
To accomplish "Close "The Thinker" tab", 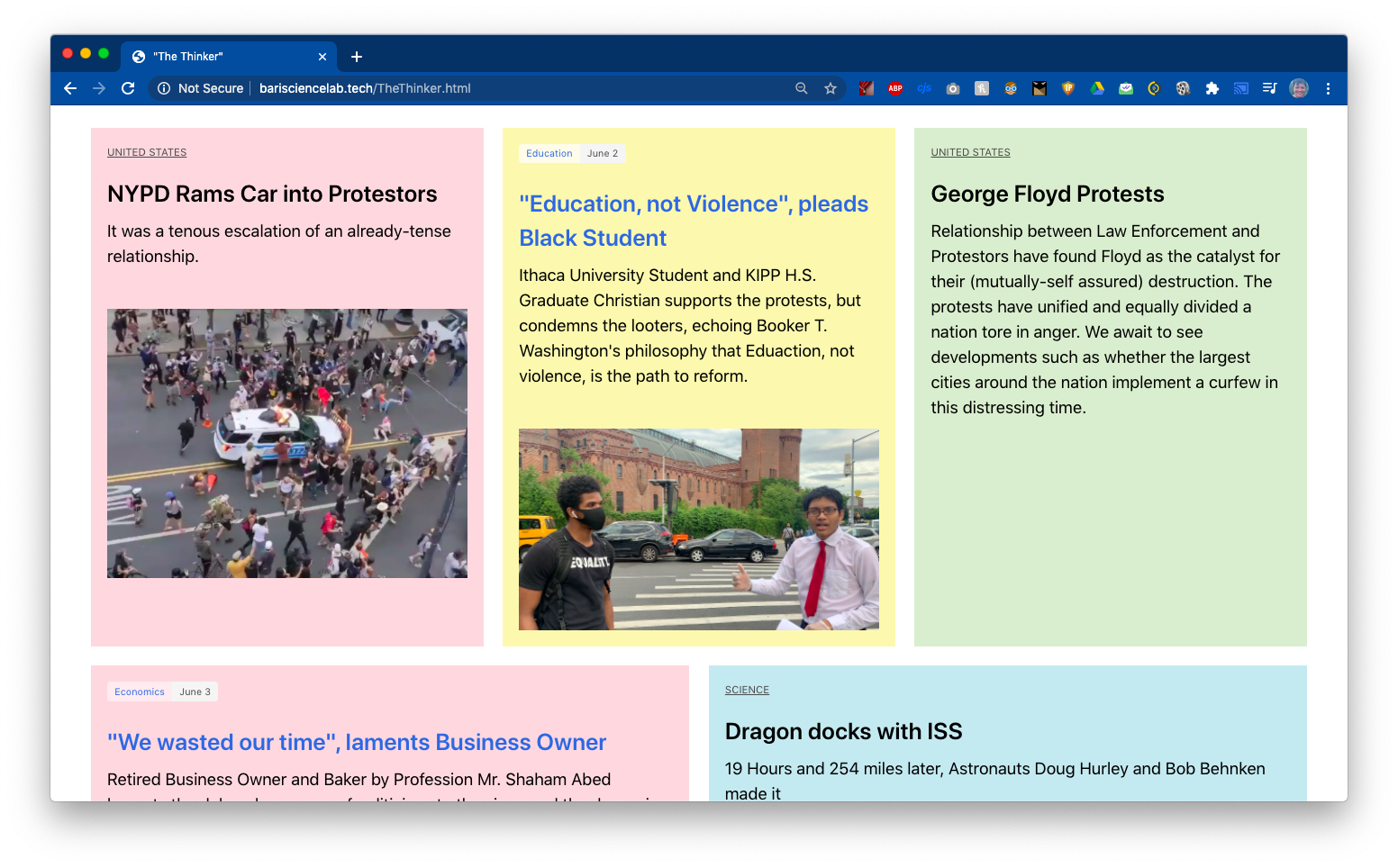I will coord(322,57).
